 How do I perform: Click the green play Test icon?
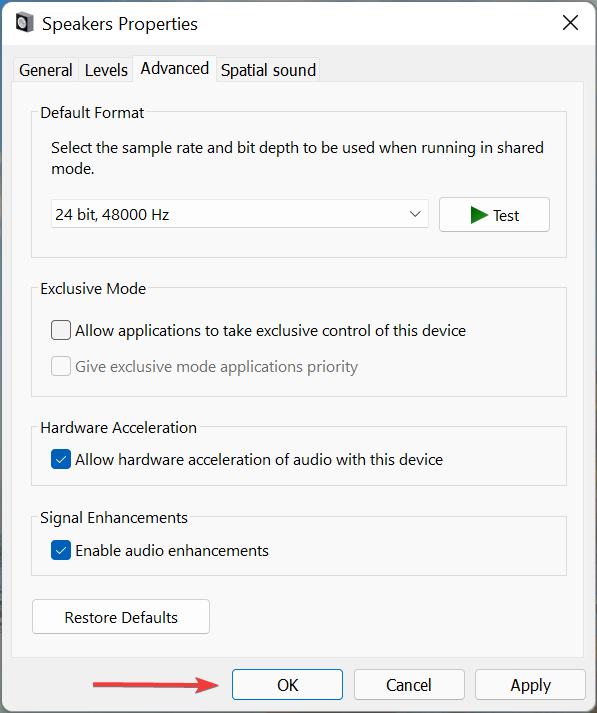[x=479, y=215]
